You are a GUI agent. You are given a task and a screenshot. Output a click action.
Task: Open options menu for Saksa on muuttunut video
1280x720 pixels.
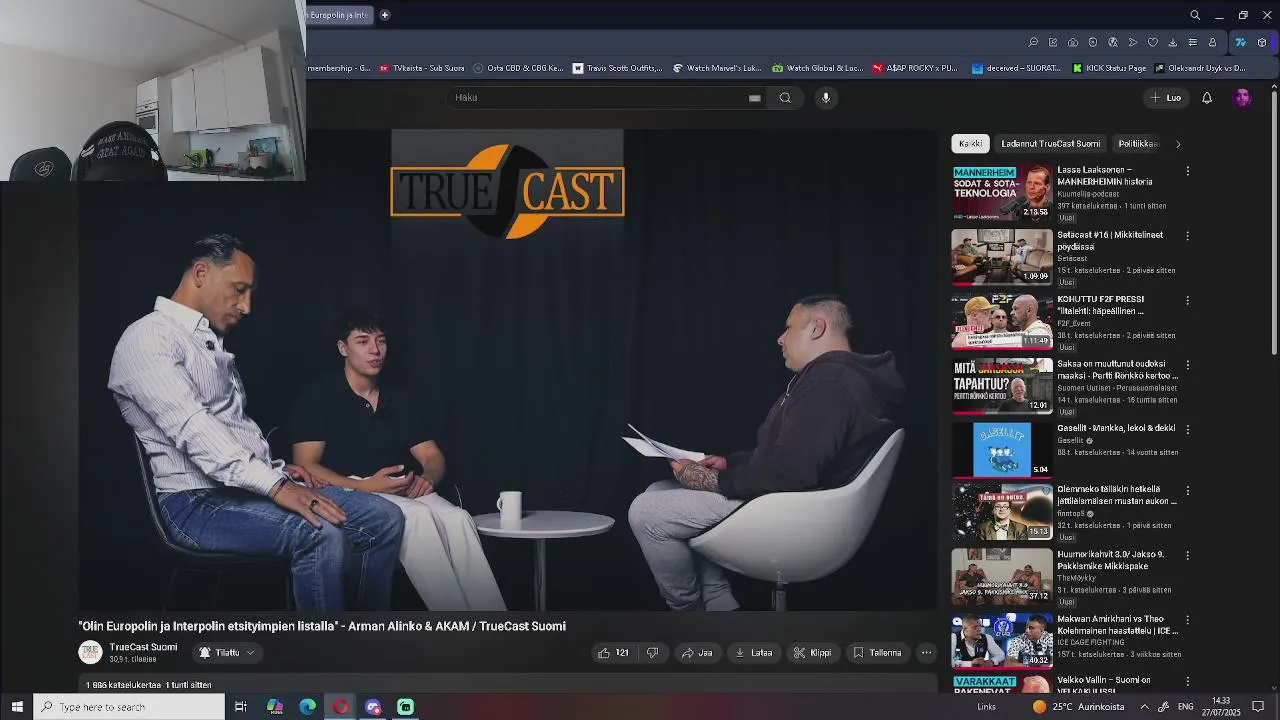coord(1187,365)
